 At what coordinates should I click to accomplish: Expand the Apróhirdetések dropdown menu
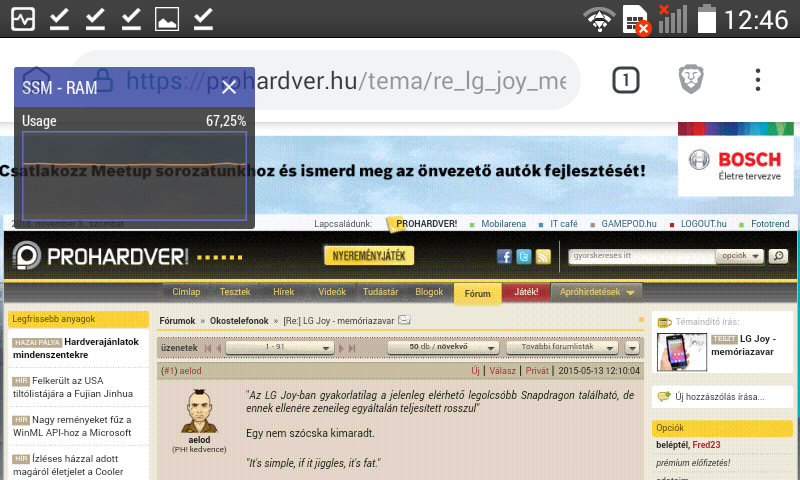pos(596,292)
